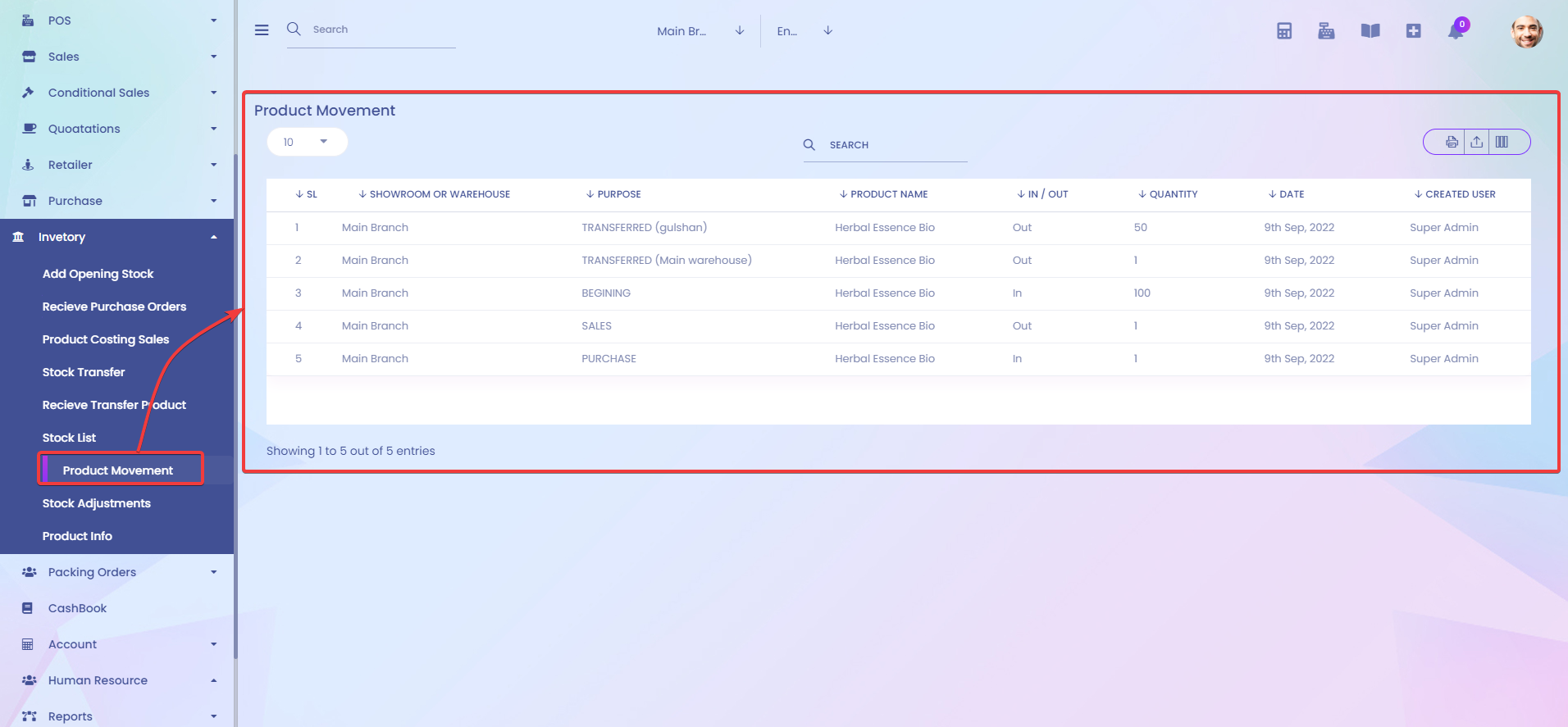The height and width of the screenshot is (727, 1568).
Task: Expand the Packing Orders menu arrow
Action: pos(214,572)
